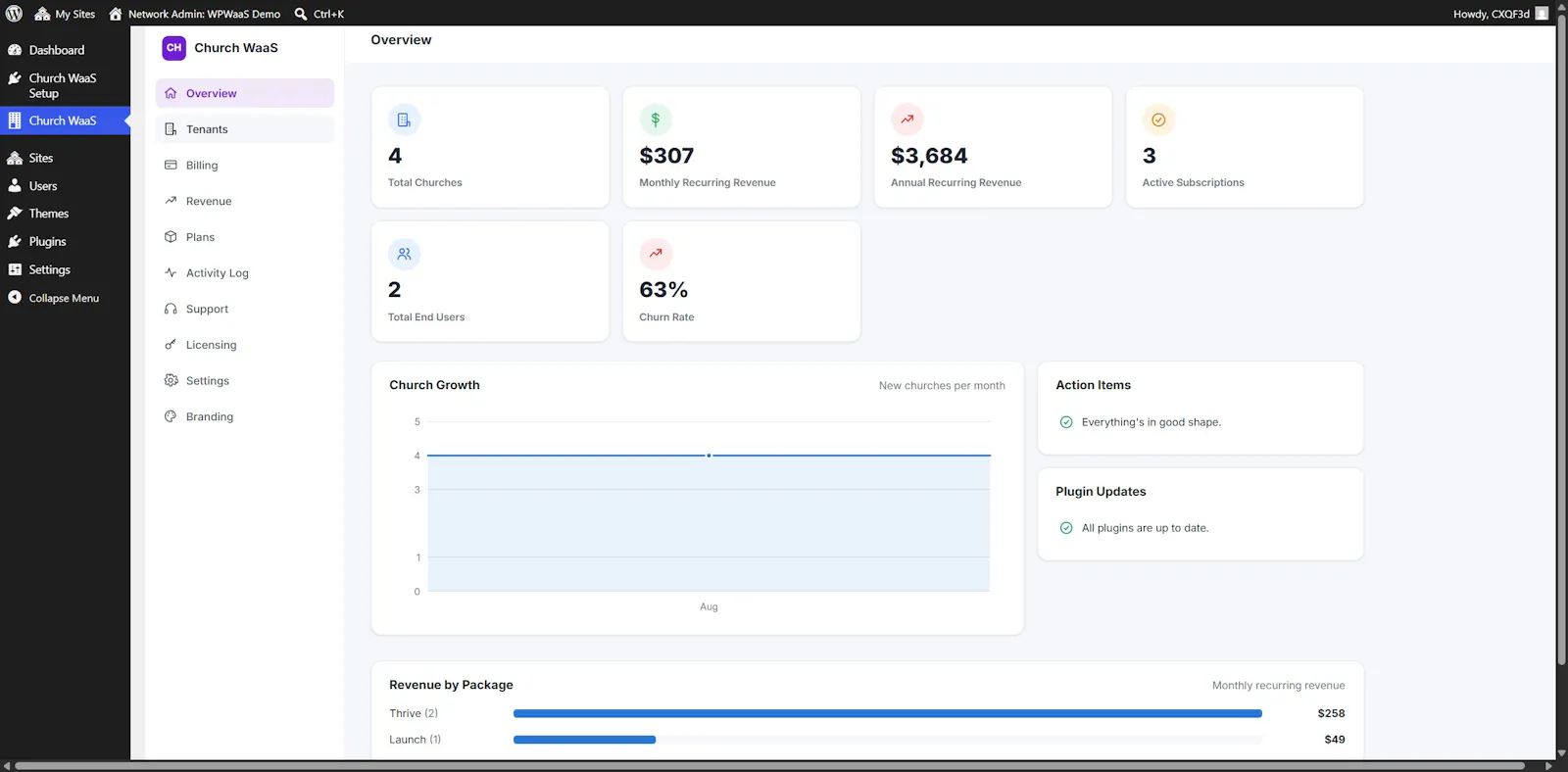Image resolution: width=1568 pixels, height=772 pixels.
Task: Click the $258 Thrive revenue amount
Action: 1331,713
